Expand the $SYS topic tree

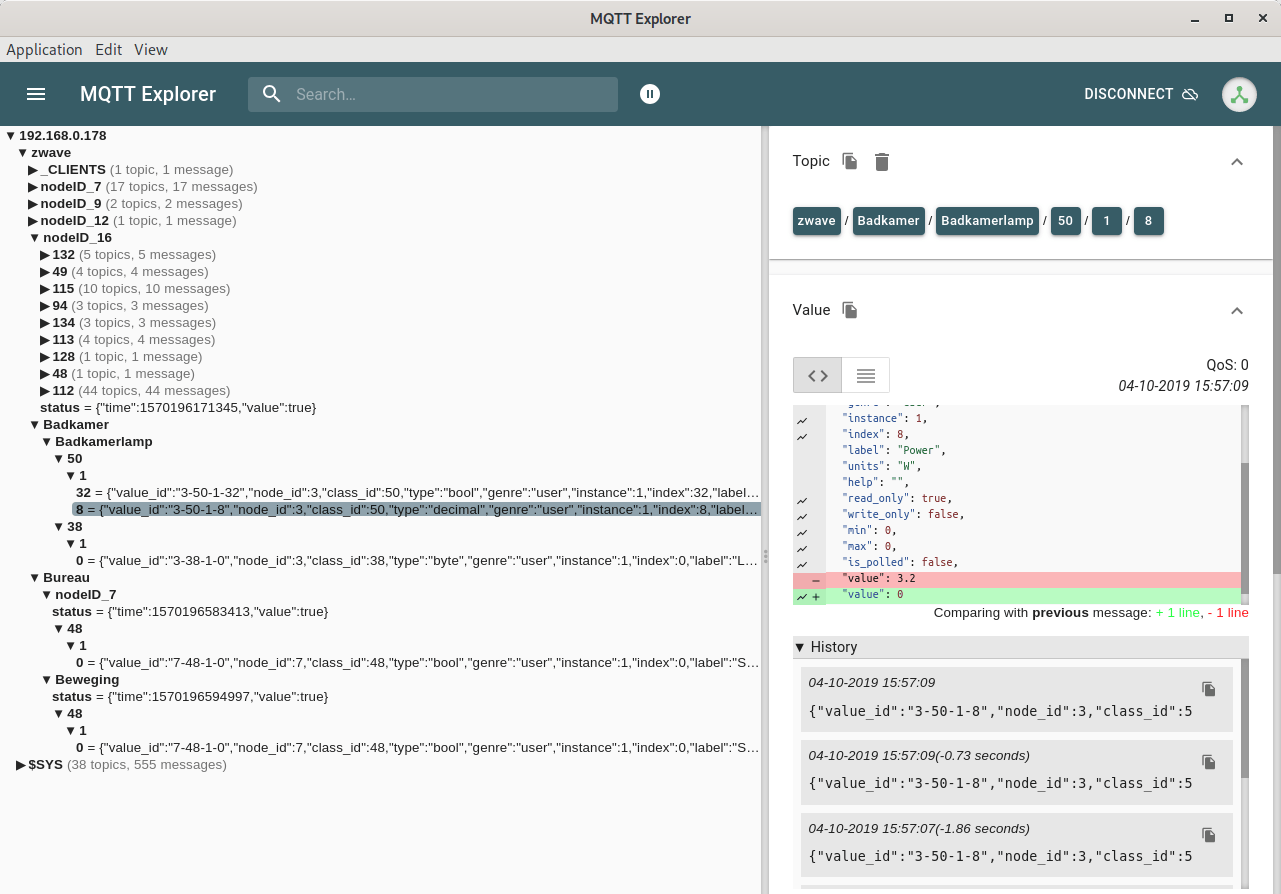22,765
